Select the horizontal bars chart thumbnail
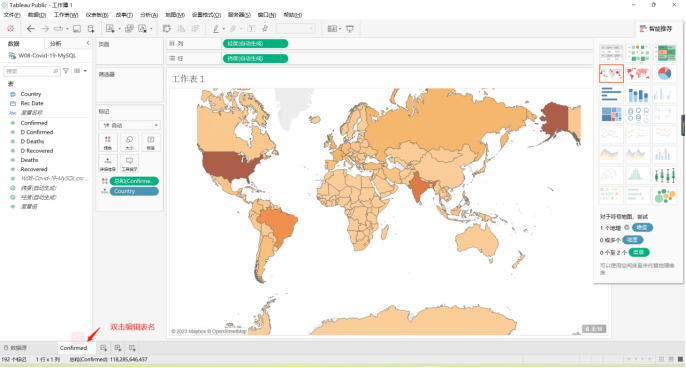The width and height of the screenshot is (686, 368). [611, 94]
